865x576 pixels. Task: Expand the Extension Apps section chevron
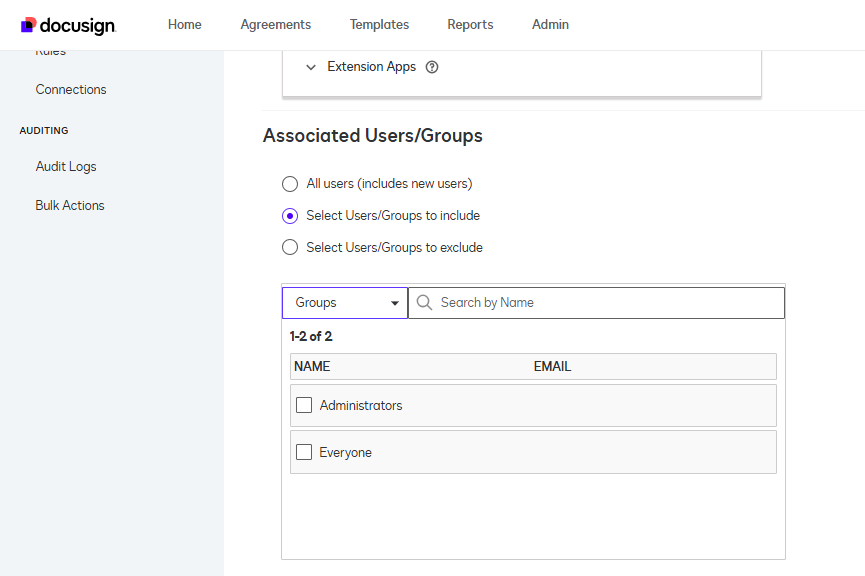point(311,67)
